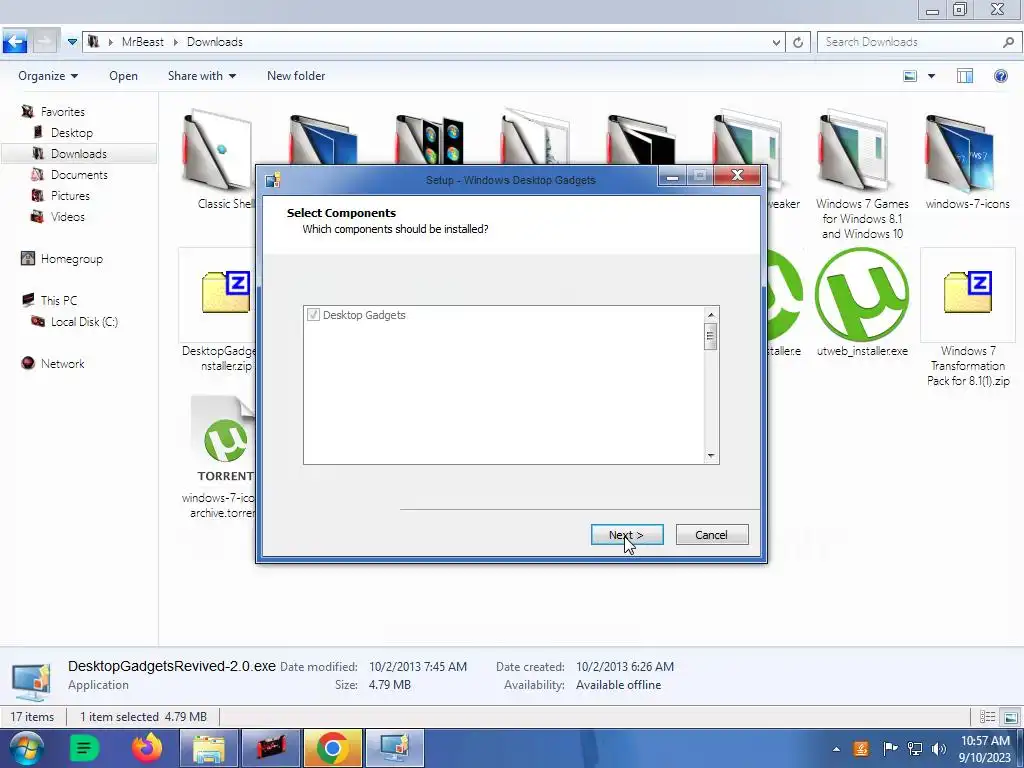1024x768 pixels.
Task: Create a New folder from toolbar
Action: pos(296,76)
